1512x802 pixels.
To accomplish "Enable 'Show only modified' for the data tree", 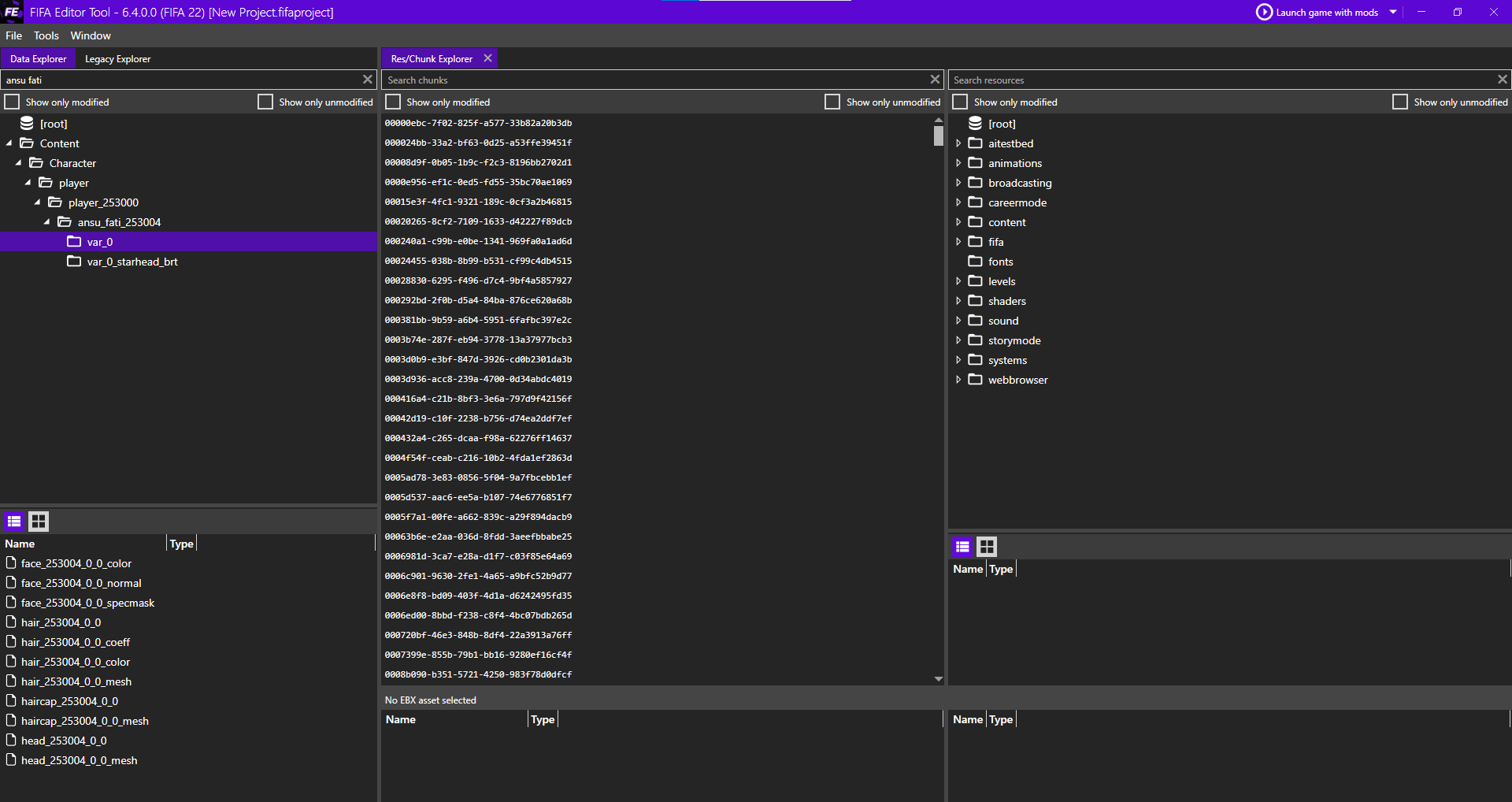I will tap(12, 101).
